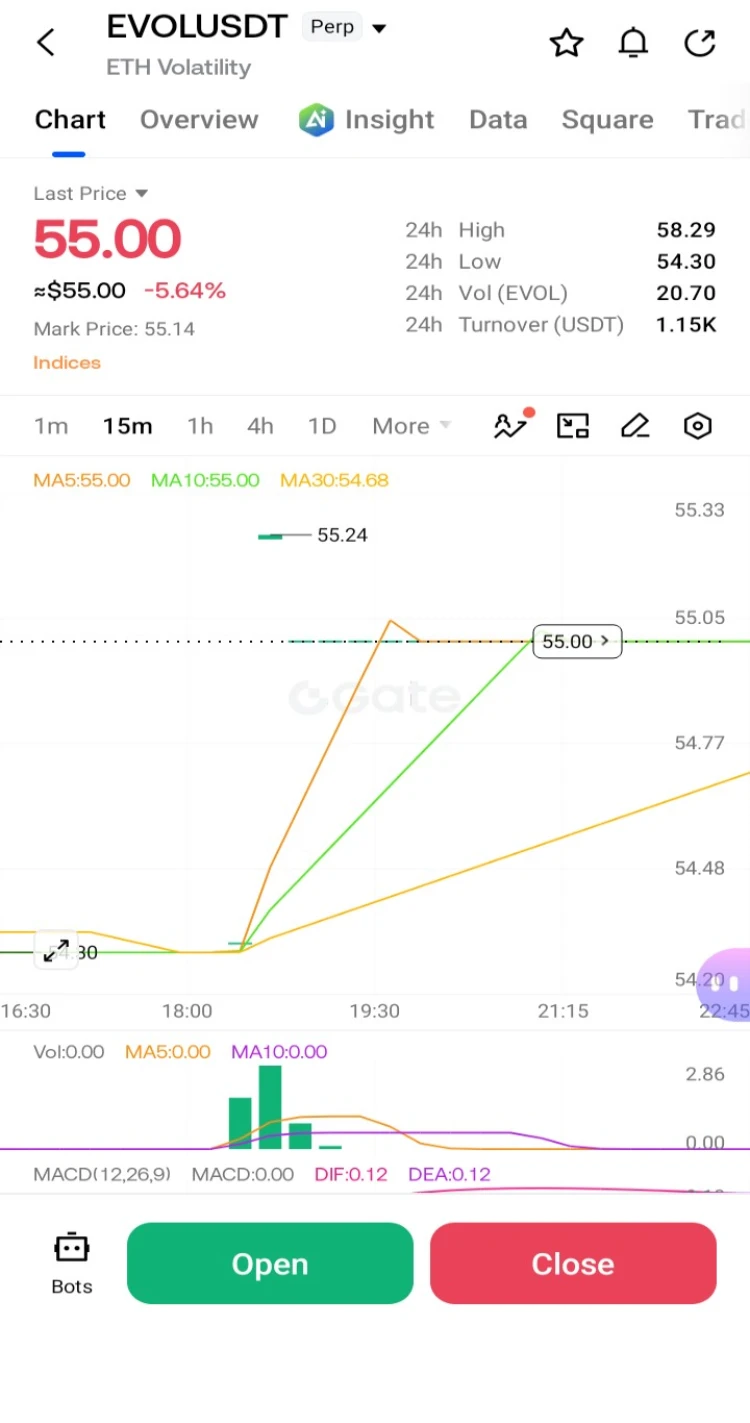Viewport: 750px width, 1423px height.
Task: Select the 1h timeframe
Action: click(200, 426)
